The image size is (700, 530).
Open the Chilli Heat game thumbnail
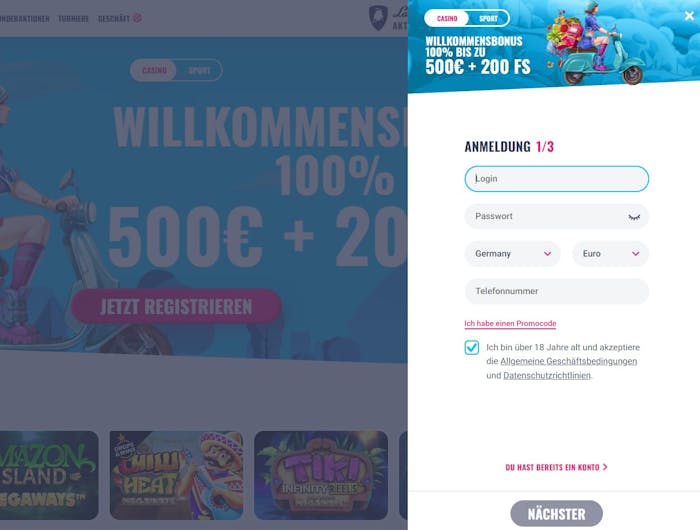(x=176, y=475)
